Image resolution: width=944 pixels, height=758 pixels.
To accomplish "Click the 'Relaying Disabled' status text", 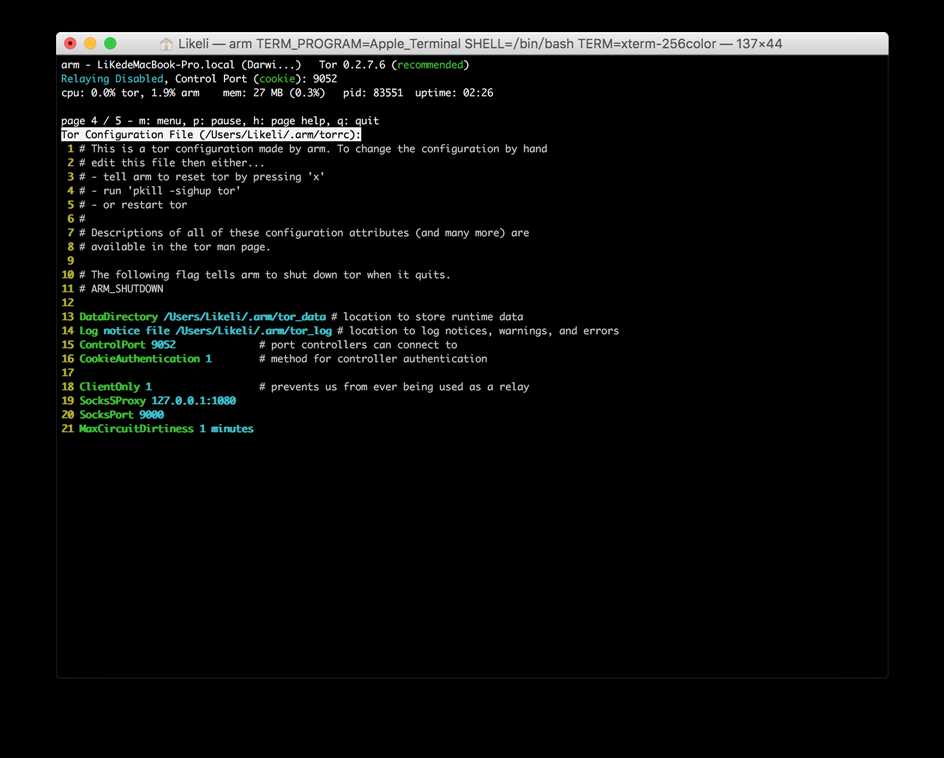I will point(112,79).
